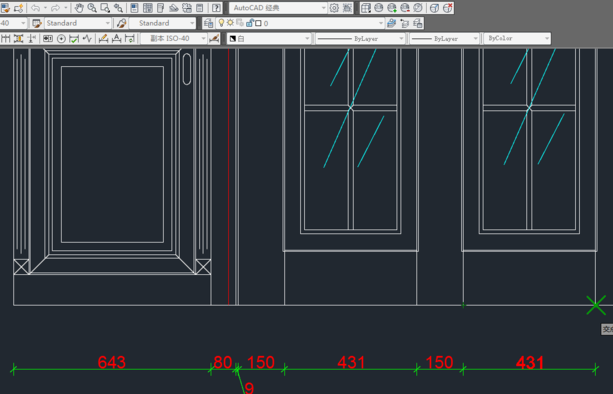Screen dimensions: 613x394
Task: Open the QuickCalc calculator icon
Action: click(x=199, y=7)
